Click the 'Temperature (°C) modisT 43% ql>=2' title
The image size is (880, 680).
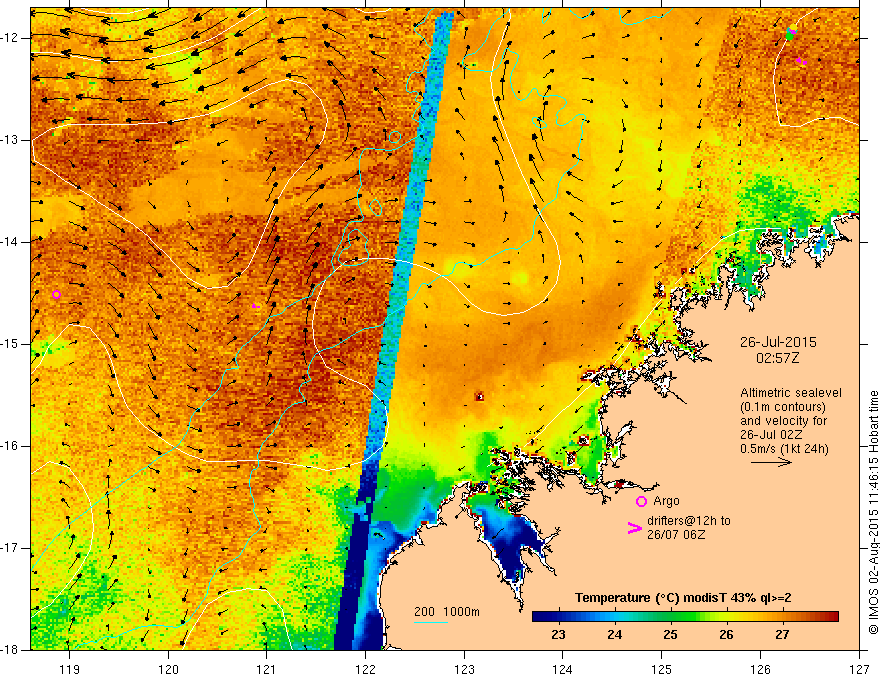click(x=683, y=598)
